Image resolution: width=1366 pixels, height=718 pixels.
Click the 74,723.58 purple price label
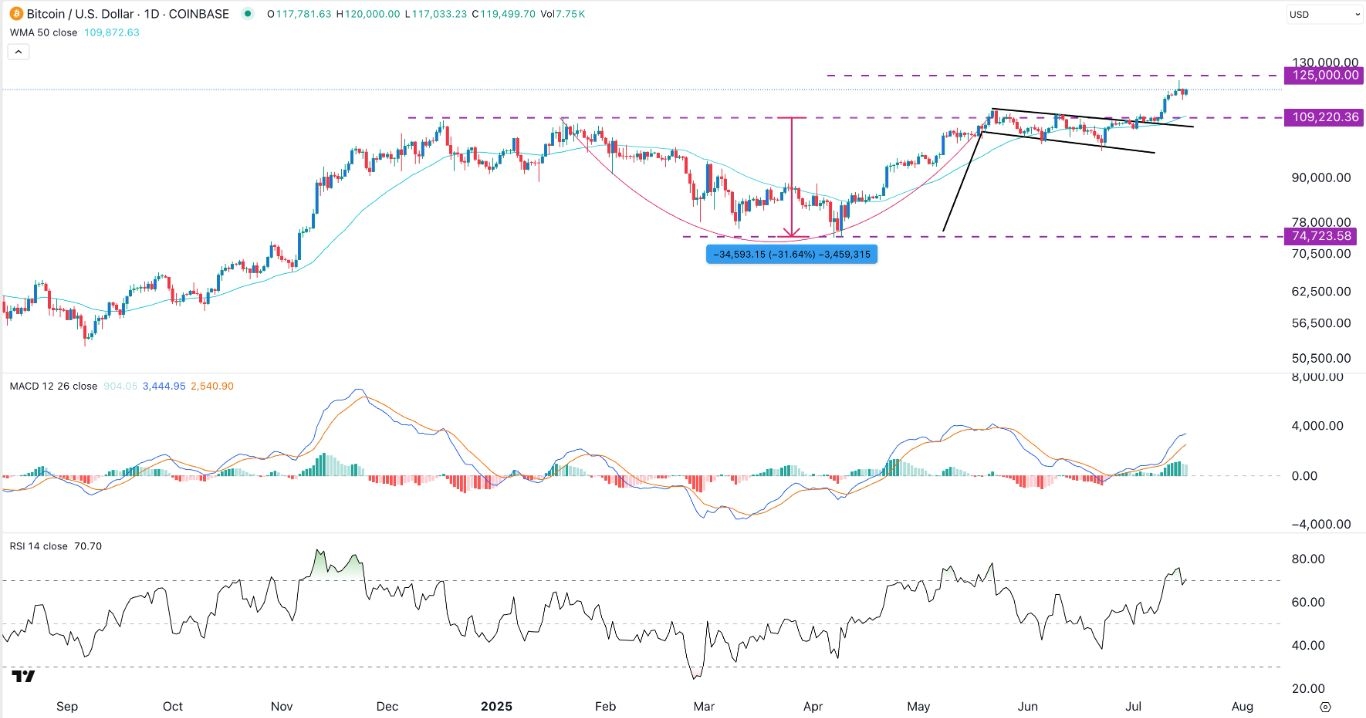[1324, 236]
